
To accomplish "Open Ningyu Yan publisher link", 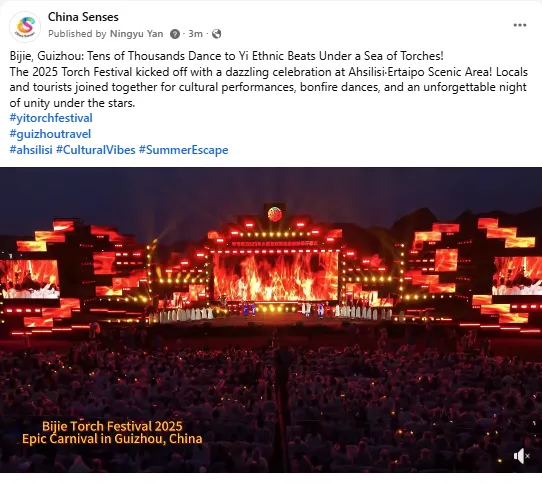I will pos(137,34).
